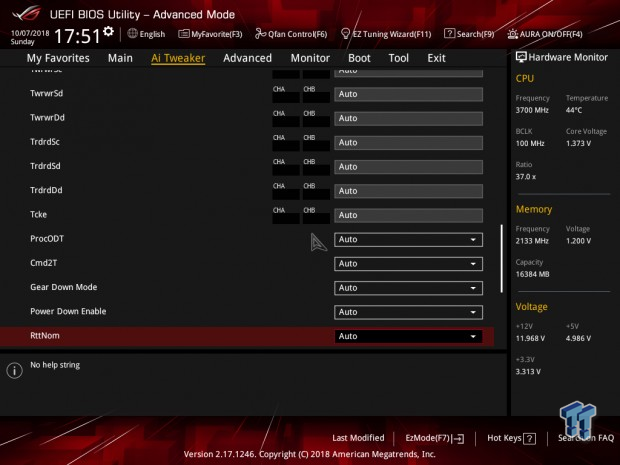Click the +3.3V reading 3.313 V

pos(528,372)
